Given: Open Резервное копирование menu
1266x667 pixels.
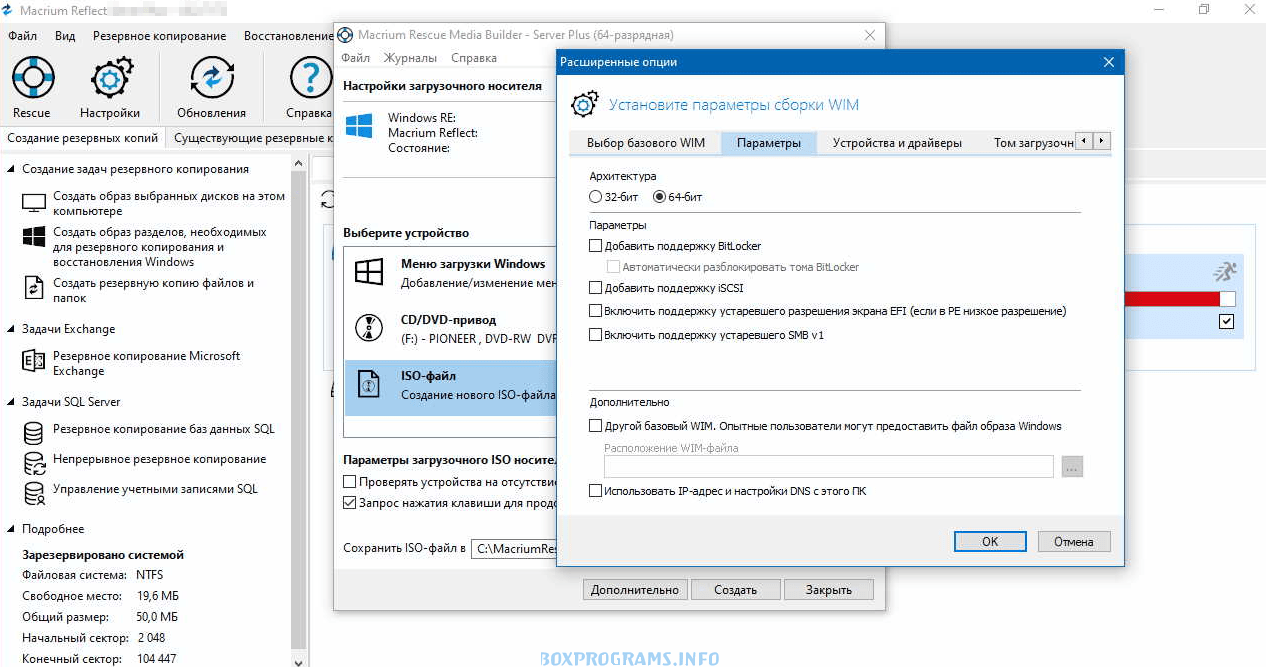Looking at the screenshot, I should pyautogui.click(x=159, y=36).
